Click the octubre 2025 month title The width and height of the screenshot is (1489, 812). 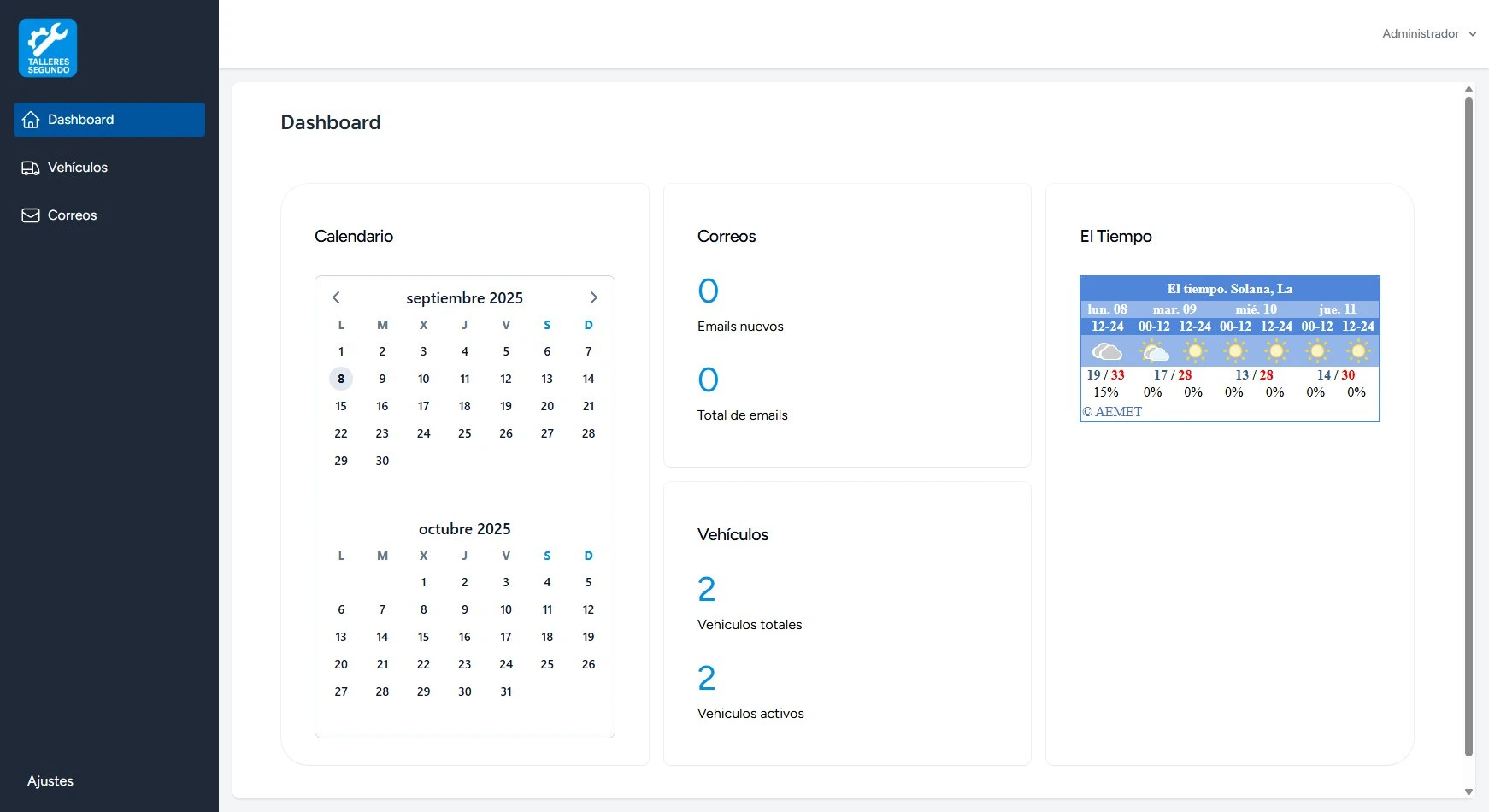point(465,529)
